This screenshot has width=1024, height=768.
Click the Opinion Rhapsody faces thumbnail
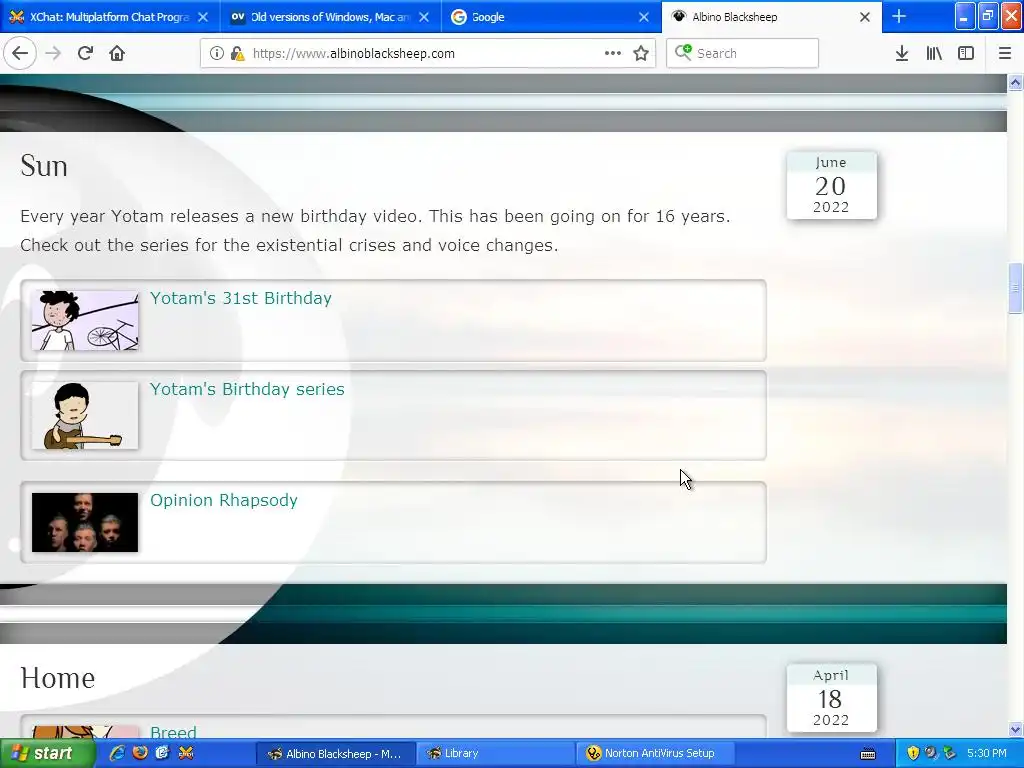coord(85,522)
